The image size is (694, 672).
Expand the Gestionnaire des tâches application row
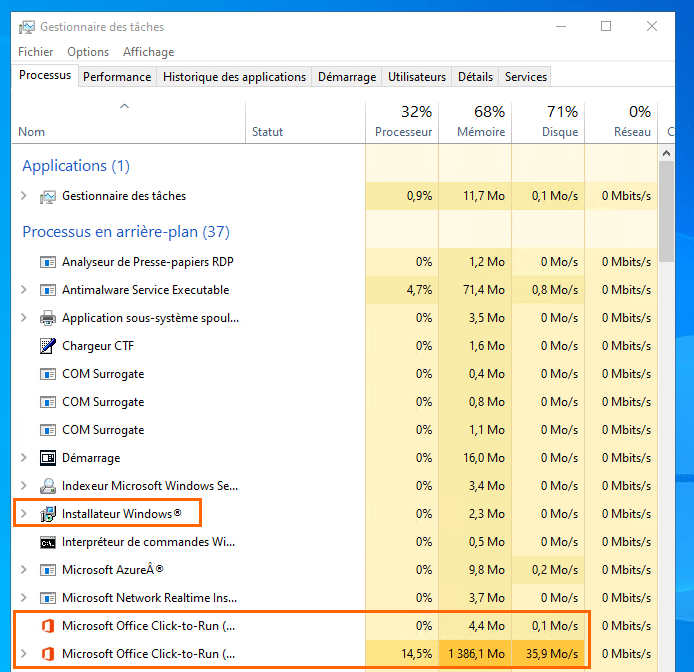pyautogui.click(x=24, y=196)
